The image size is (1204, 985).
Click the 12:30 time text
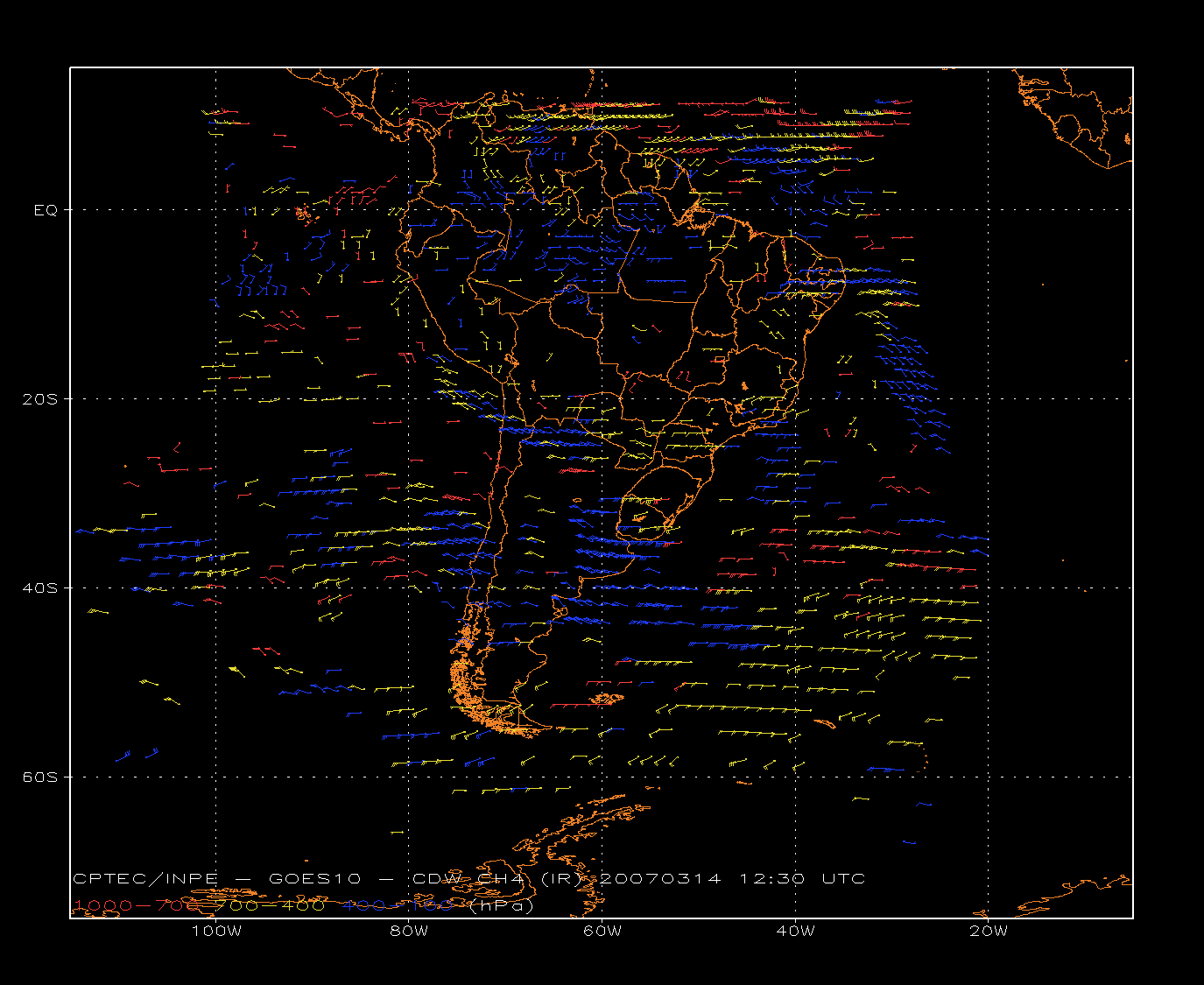click(772, 879)
